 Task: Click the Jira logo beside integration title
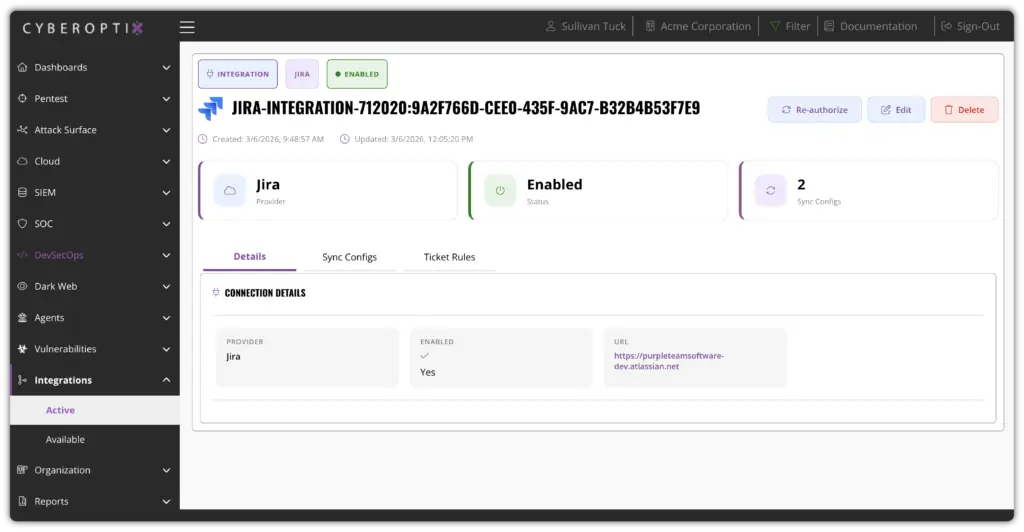[x=211, y=108]
